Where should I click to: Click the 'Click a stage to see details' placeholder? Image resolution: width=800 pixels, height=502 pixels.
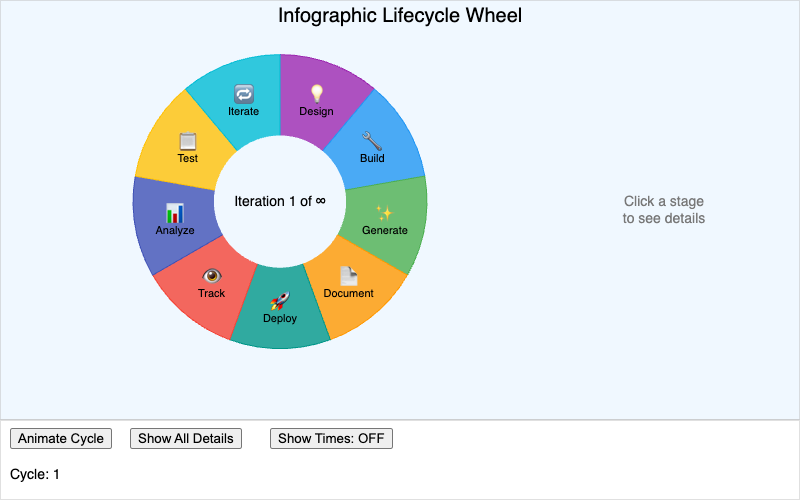664,210
